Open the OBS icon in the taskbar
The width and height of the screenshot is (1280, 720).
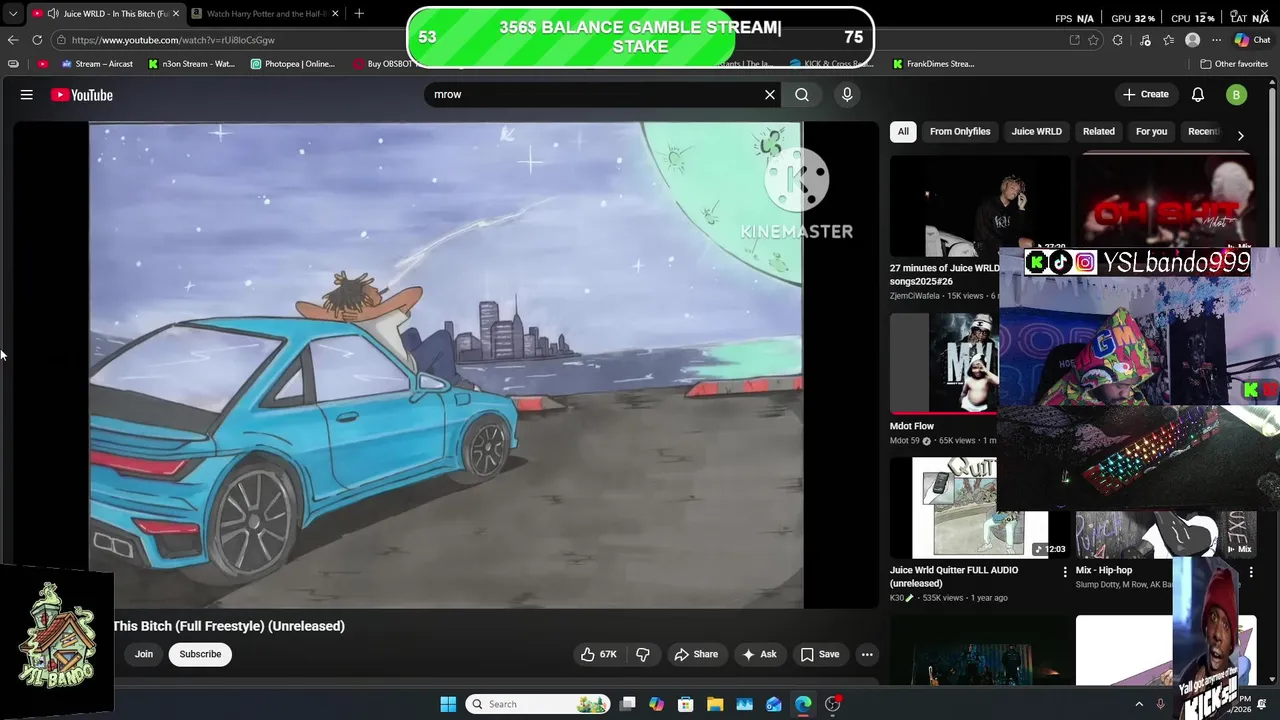point(832,704)
